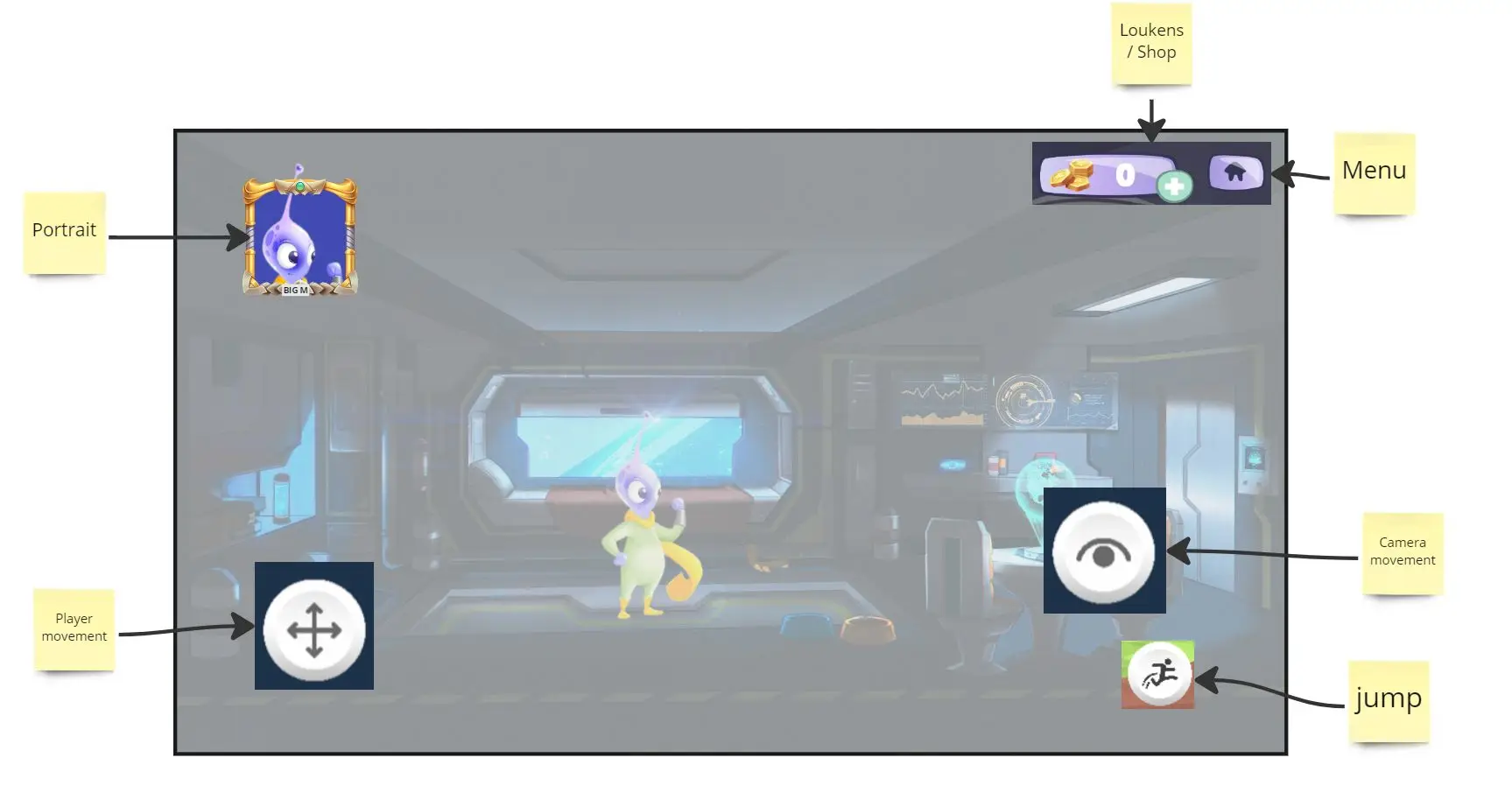Image resolution: width=1512 pixels, height=786 pixels.
Task: Click the "jump" sticky note
Action: 1388,699
